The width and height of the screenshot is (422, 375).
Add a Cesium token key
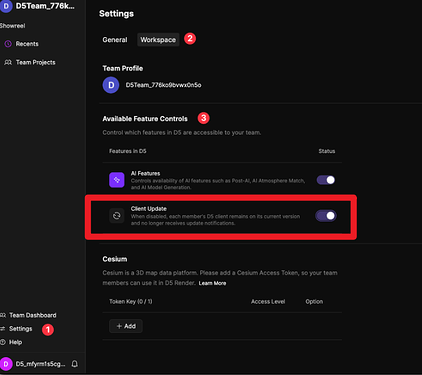coord(126,326)
